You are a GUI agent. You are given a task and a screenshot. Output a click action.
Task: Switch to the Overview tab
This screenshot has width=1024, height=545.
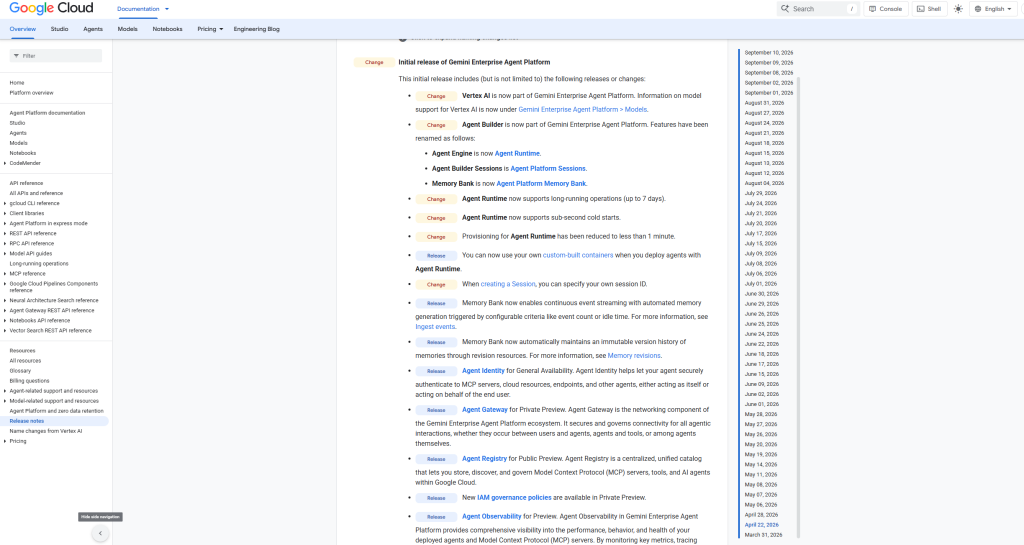coord(23,29)
